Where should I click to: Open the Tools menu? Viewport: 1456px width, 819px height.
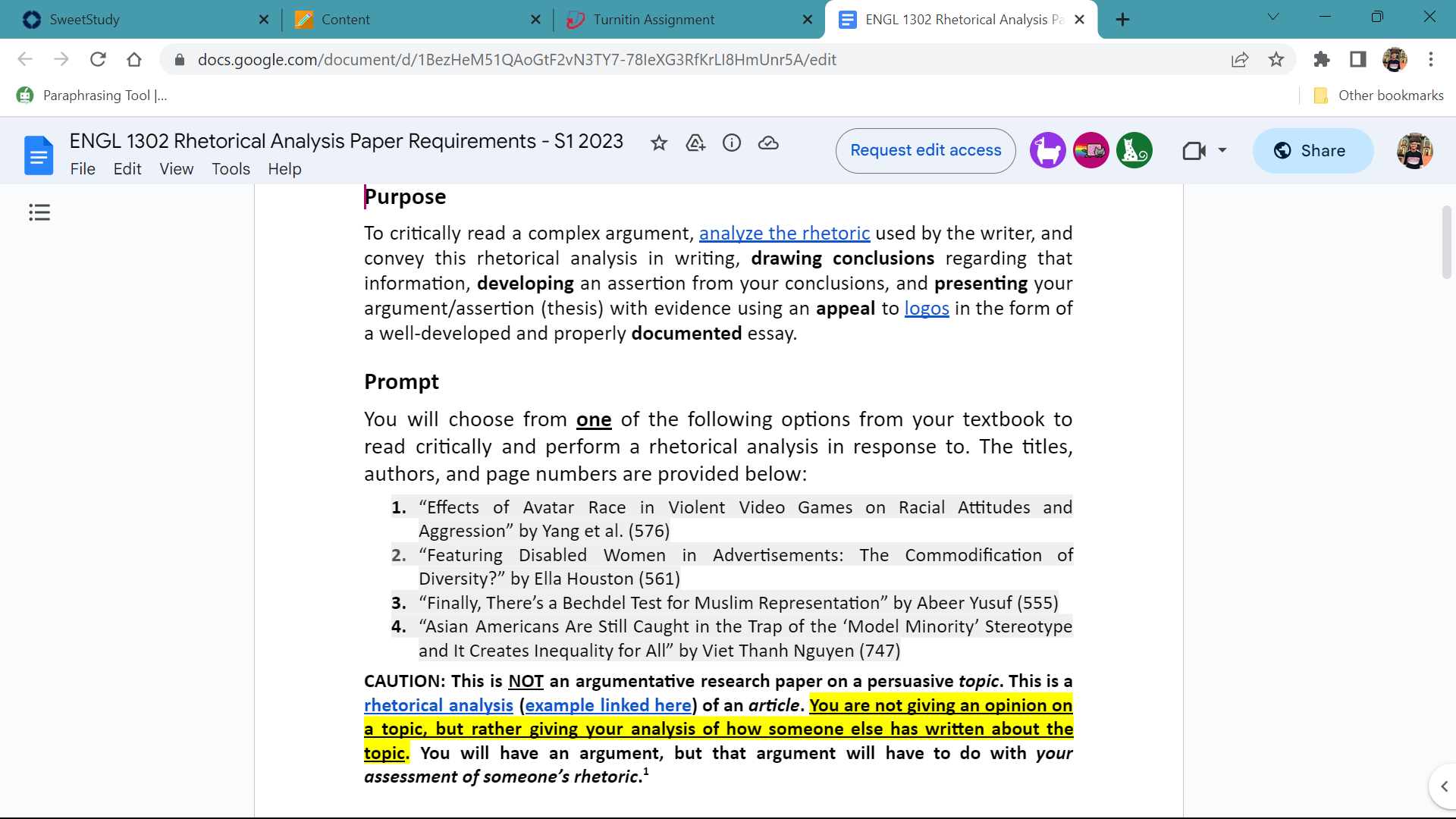[231, 169]
